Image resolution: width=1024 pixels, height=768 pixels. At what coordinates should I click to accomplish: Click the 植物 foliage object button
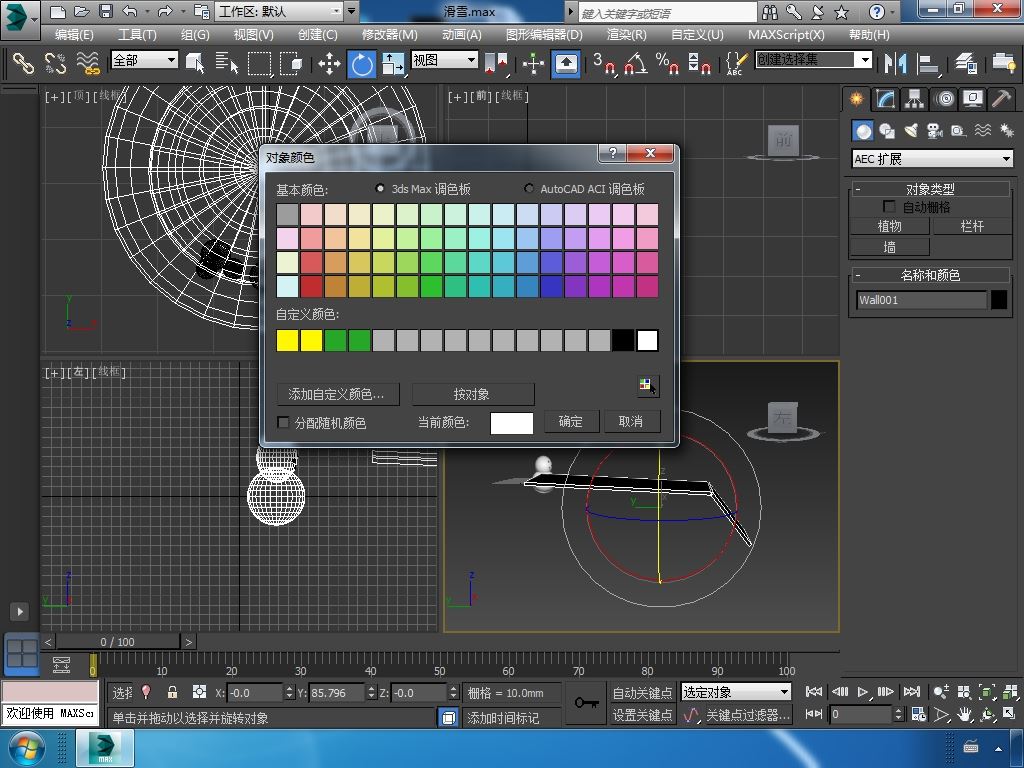[x=889, y=226]
